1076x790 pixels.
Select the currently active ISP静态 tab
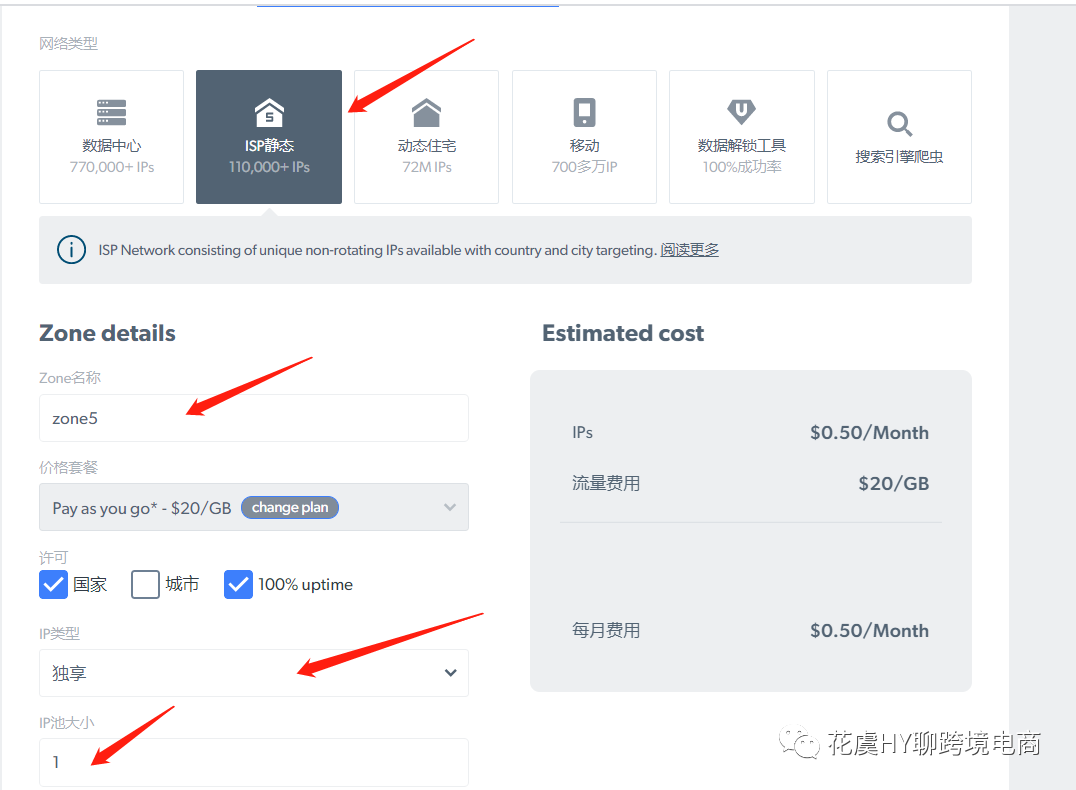(x=268, y=137)
